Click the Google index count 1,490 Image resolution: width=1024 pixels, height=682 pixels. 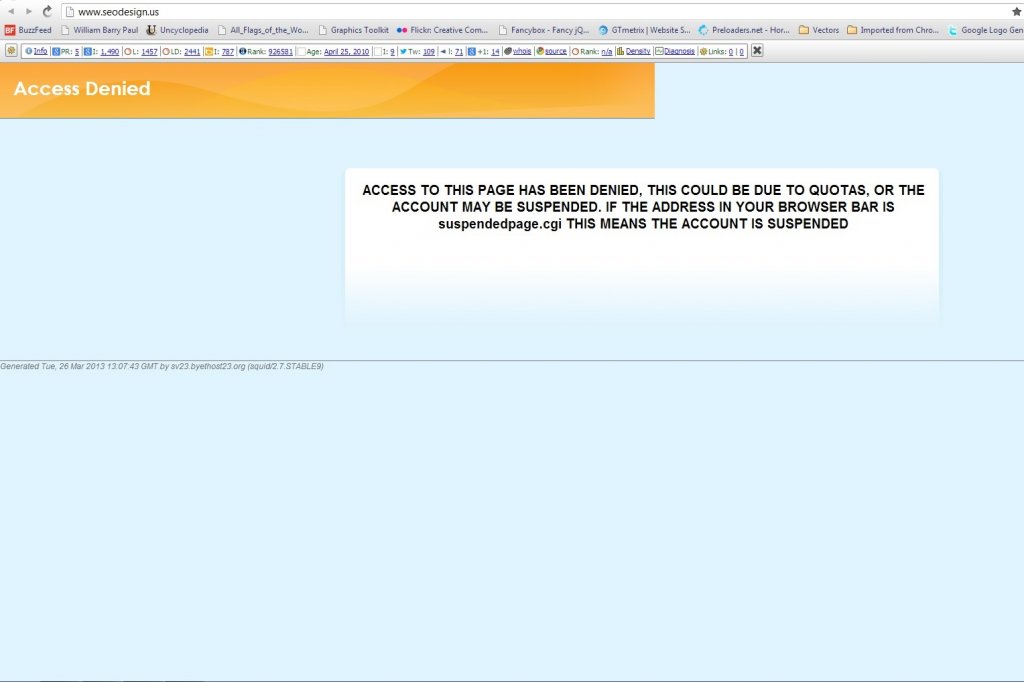point(110,52)
